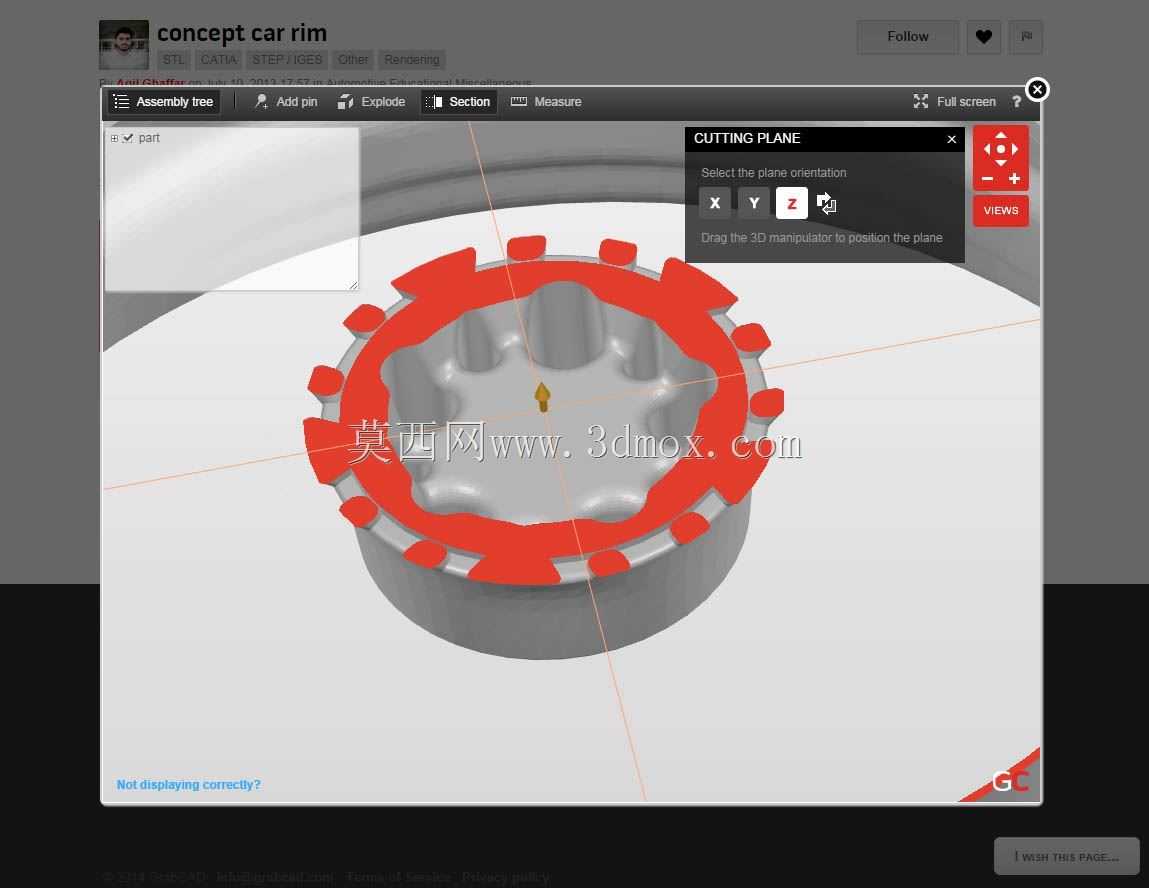Pan view left with navigation arrow
This screenshot has height=888, width=1149.
click(x=987, y=149)
